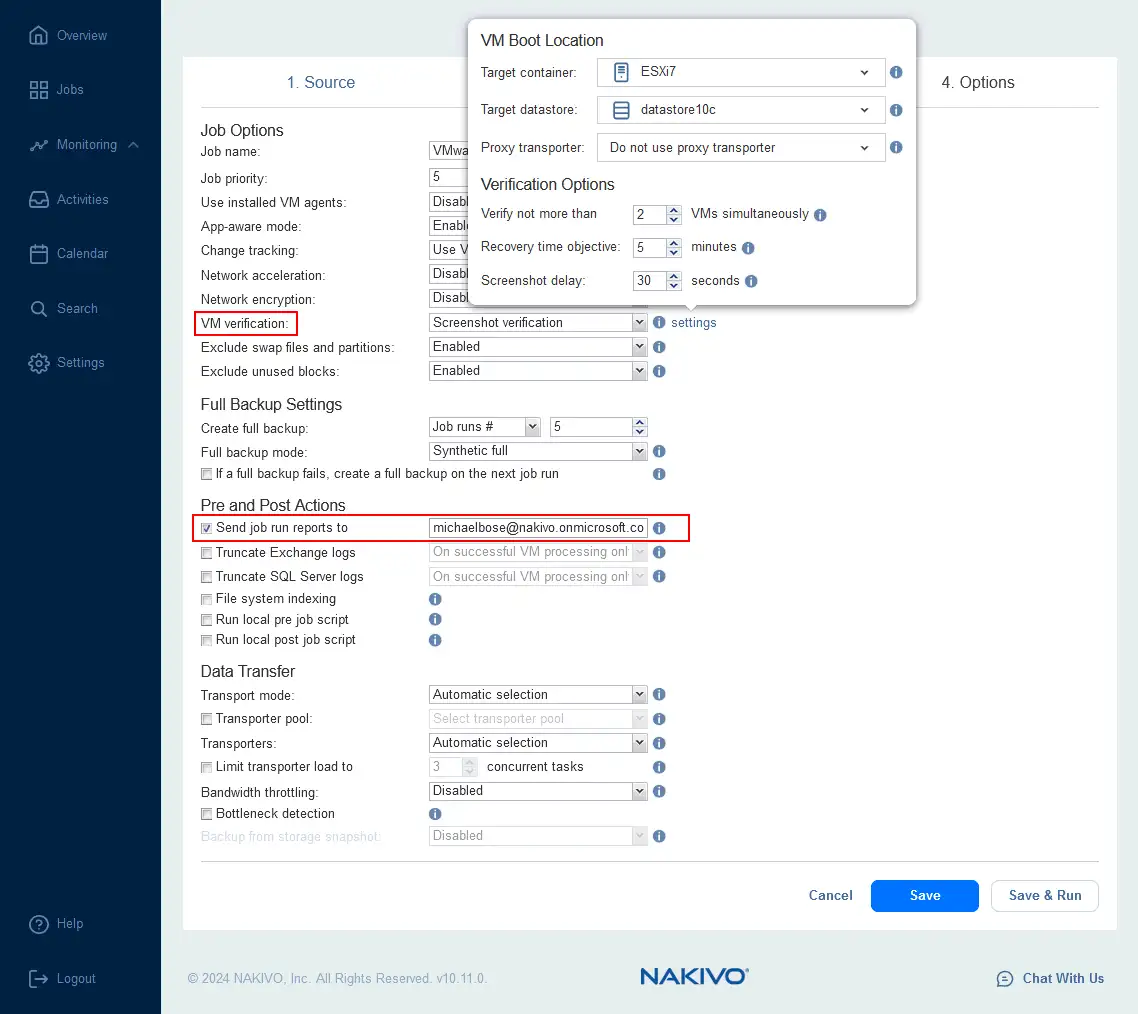Screen dimensions: 1138x1014
Task: Open Target datastore datastore10c dropdown
Action: tap(741, 110)
